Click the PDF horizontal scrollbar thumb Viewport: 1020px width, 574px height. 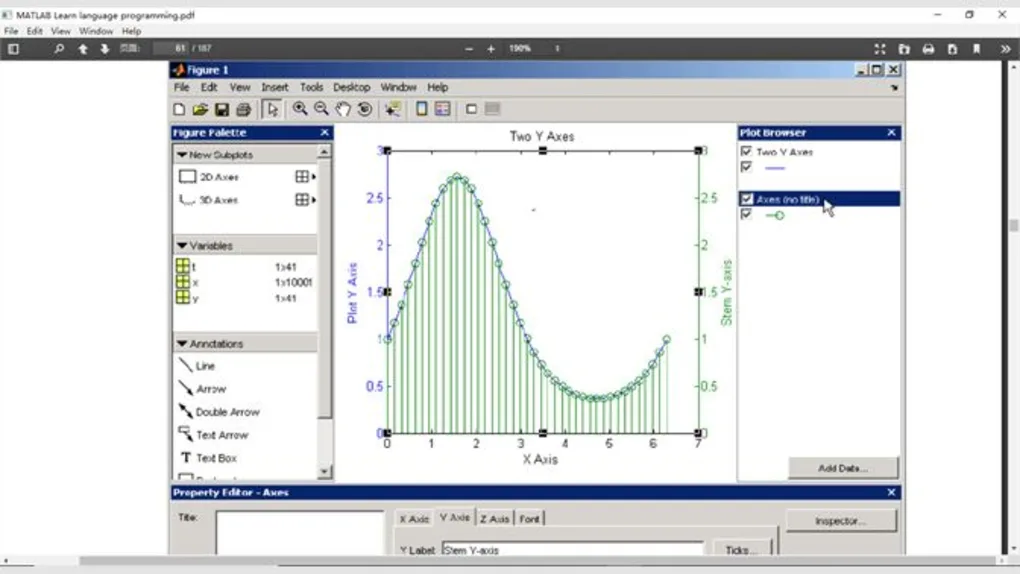coord(537,561)
